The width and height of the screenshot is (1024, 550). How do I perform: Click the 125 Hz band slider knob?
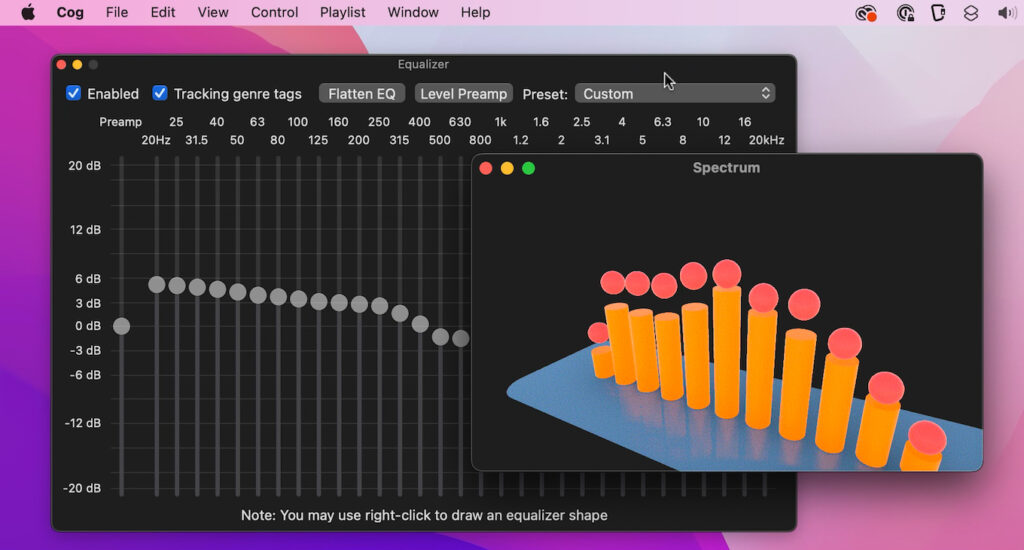[319, 301]
